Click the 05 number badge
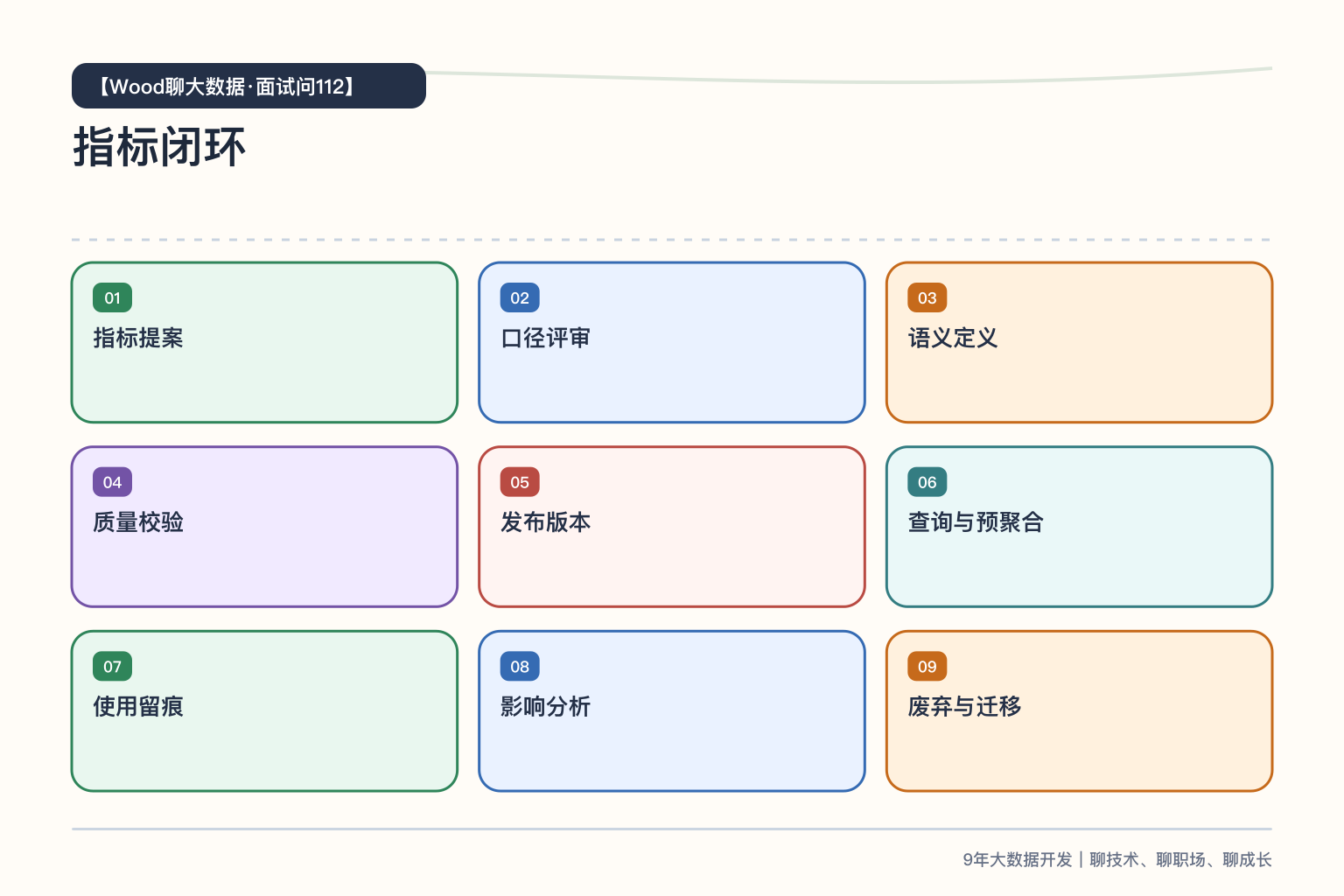This screenshot has height=896, width=1344. (x=520, y=482)
